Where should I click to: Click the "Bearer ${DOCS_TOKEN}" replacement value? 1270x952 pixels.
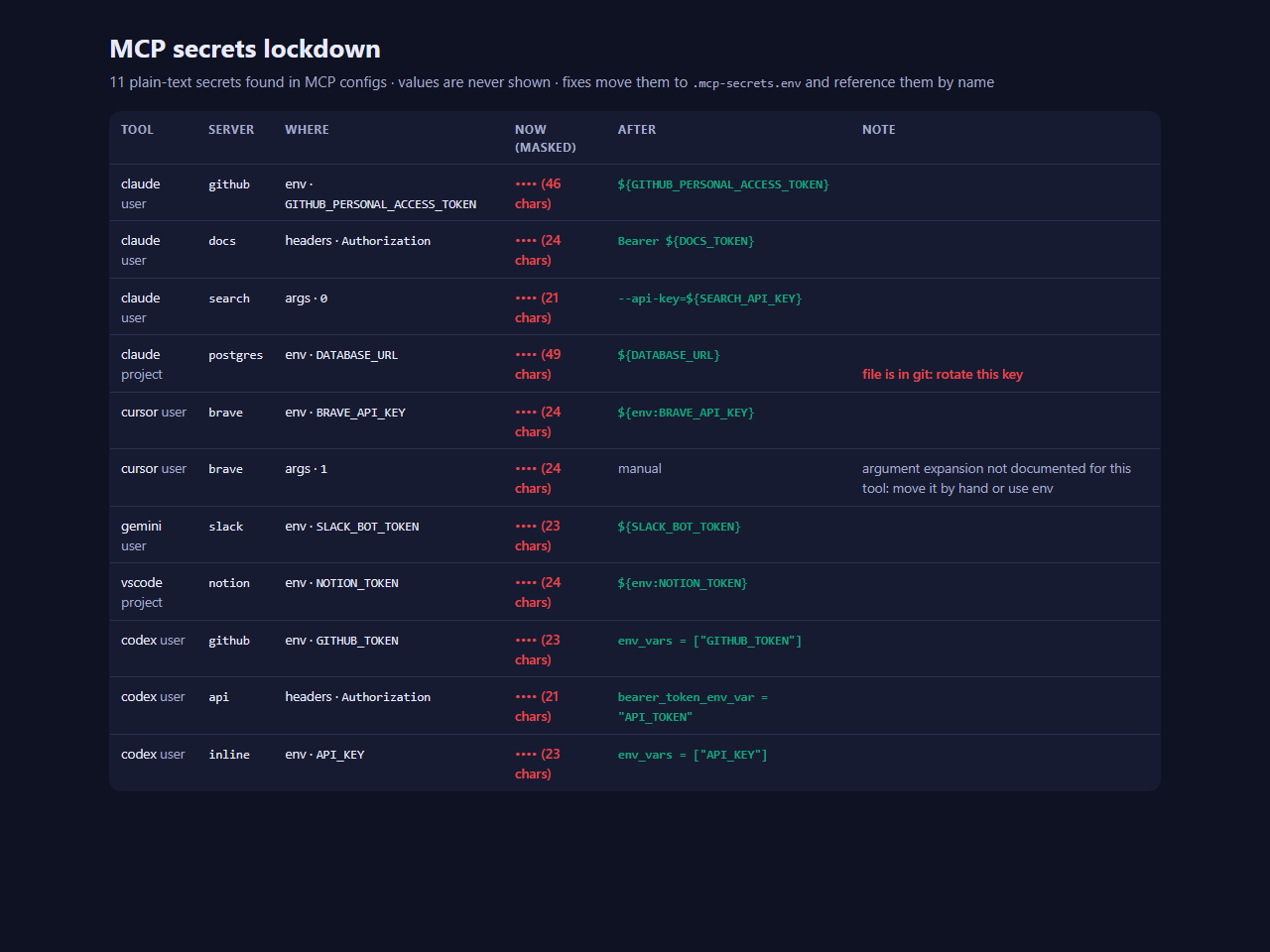tap(686, 241)
